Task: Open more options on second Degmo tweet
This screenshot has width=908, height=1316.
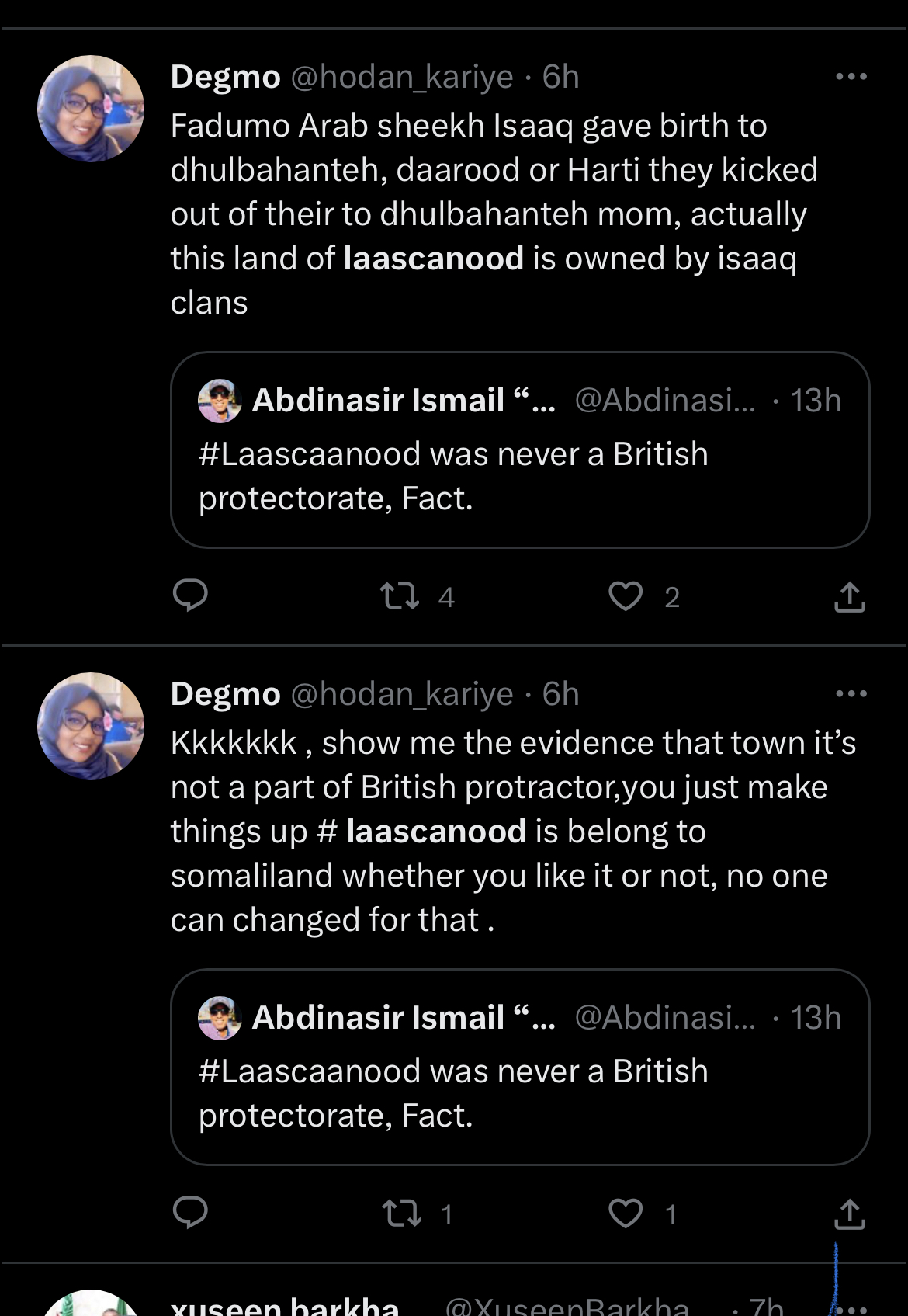Action: coord(851,694)
